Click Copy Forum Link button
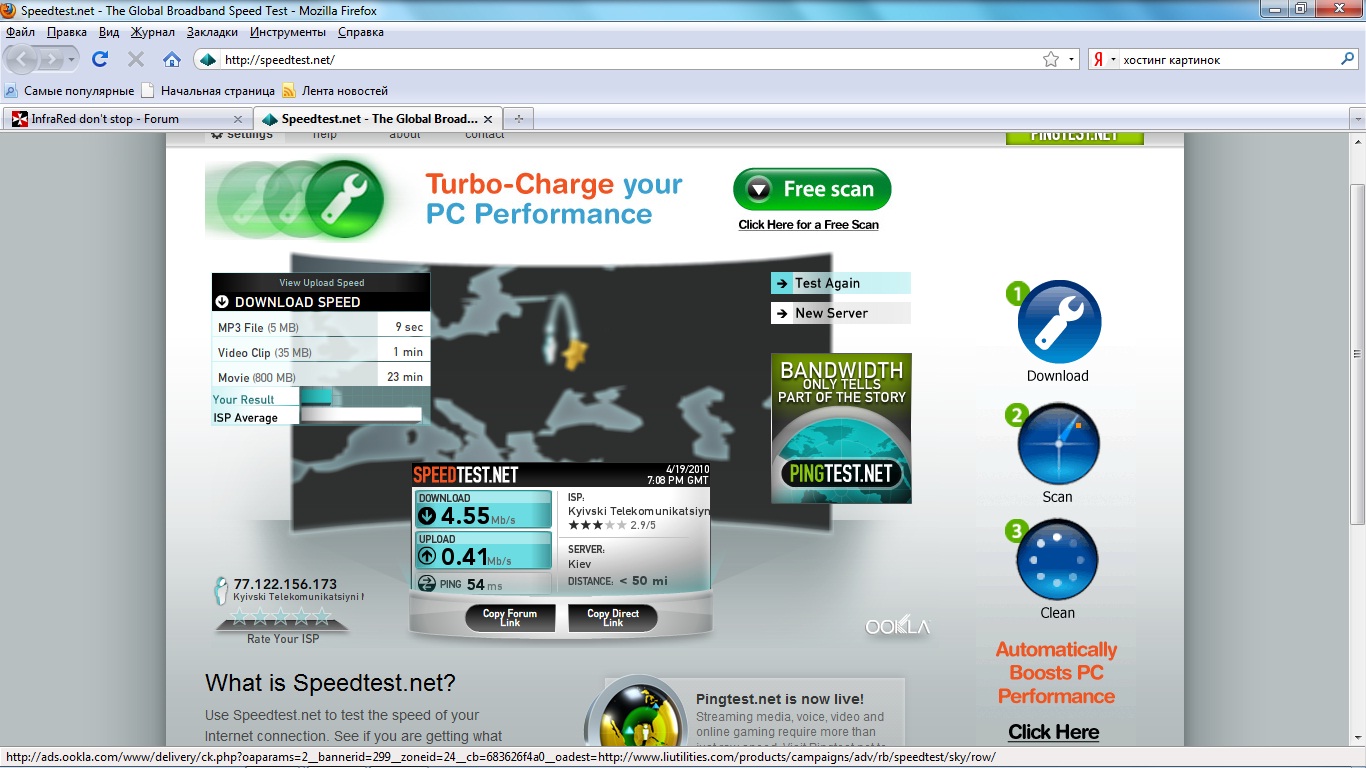 tap(510, 618)
